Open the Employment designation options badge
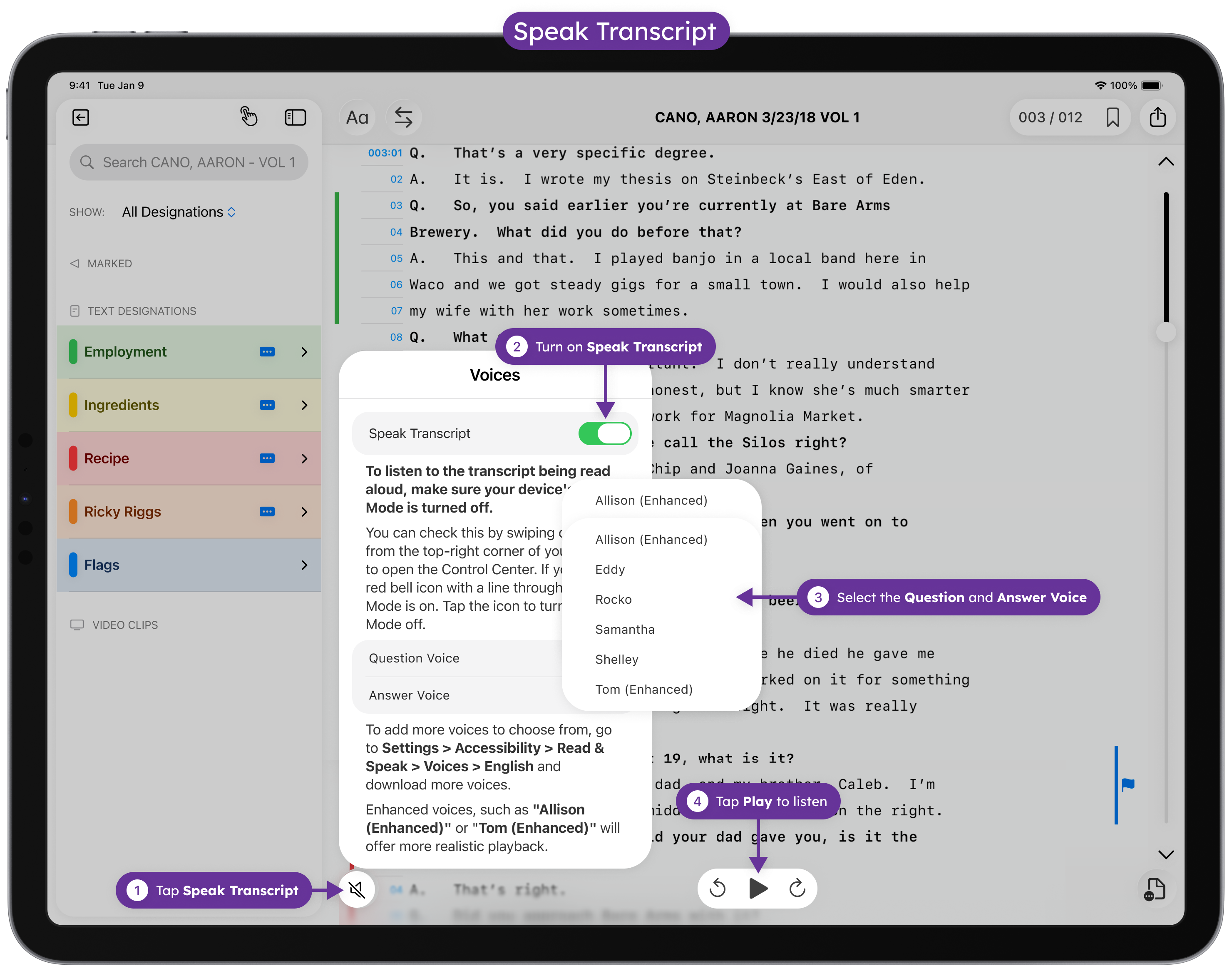 pos(267,352)
